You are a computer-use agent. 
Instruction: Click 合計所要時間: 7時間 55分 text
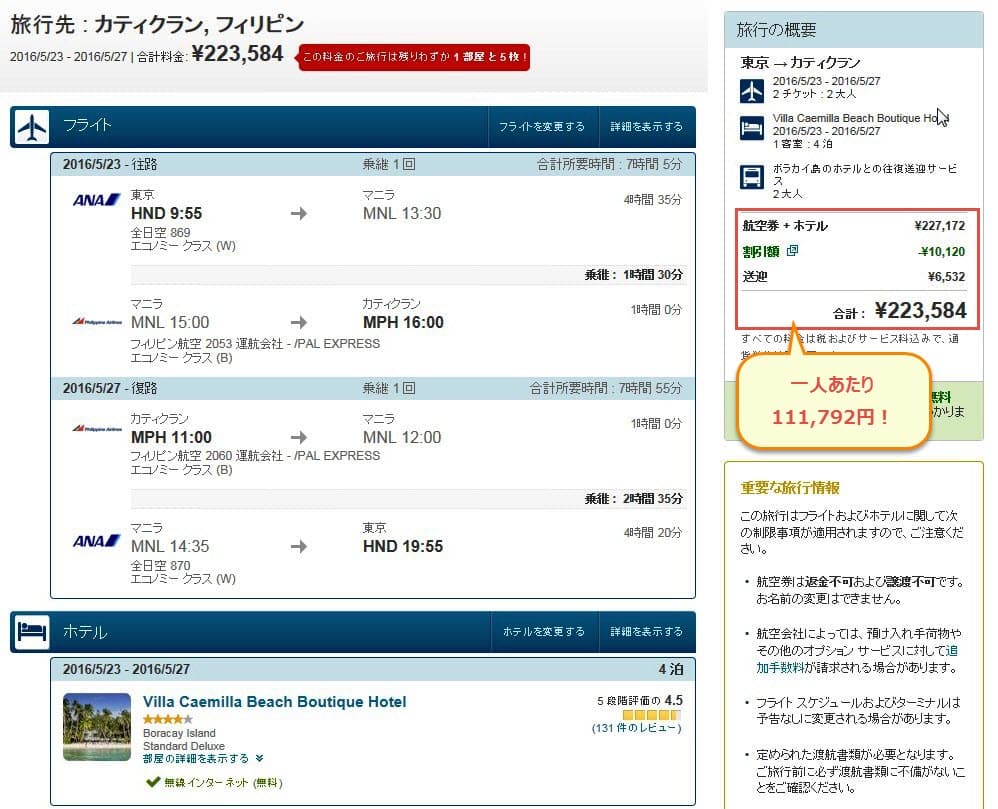(x=606, y=388)
